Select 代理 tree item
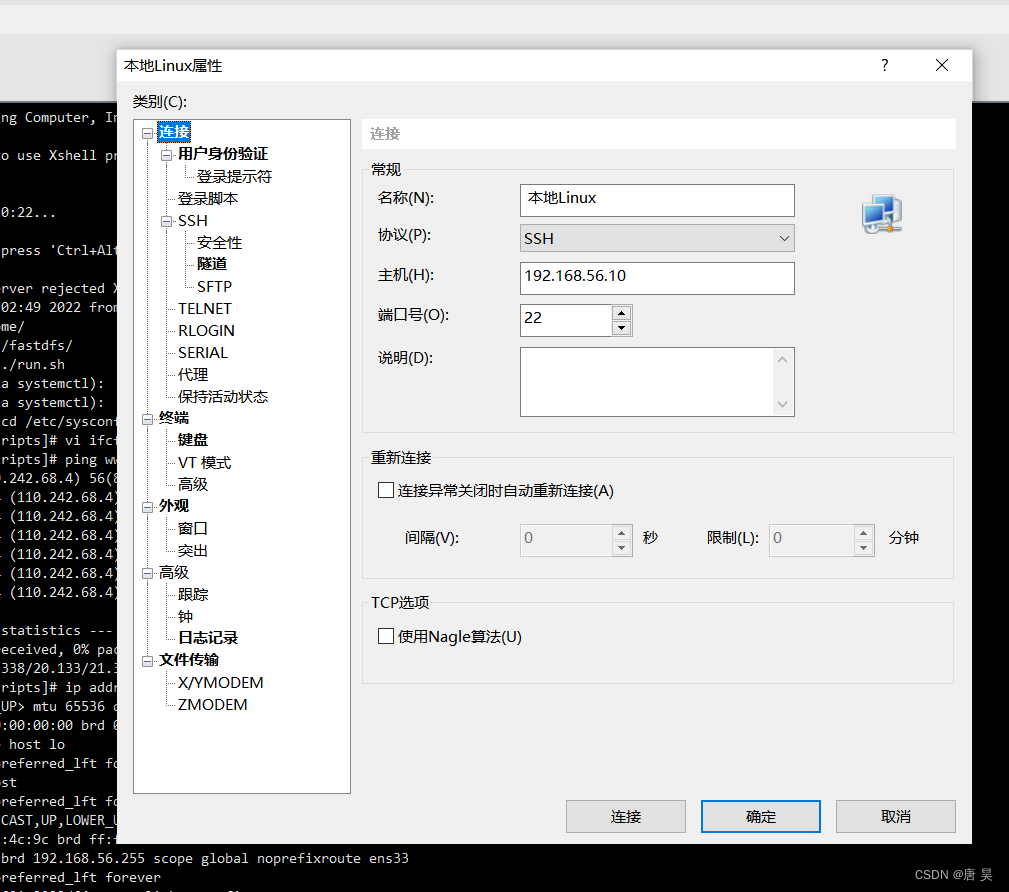The height and width of the screenshot is (892, 1009). pyautogui.click(x=192, y=375)
